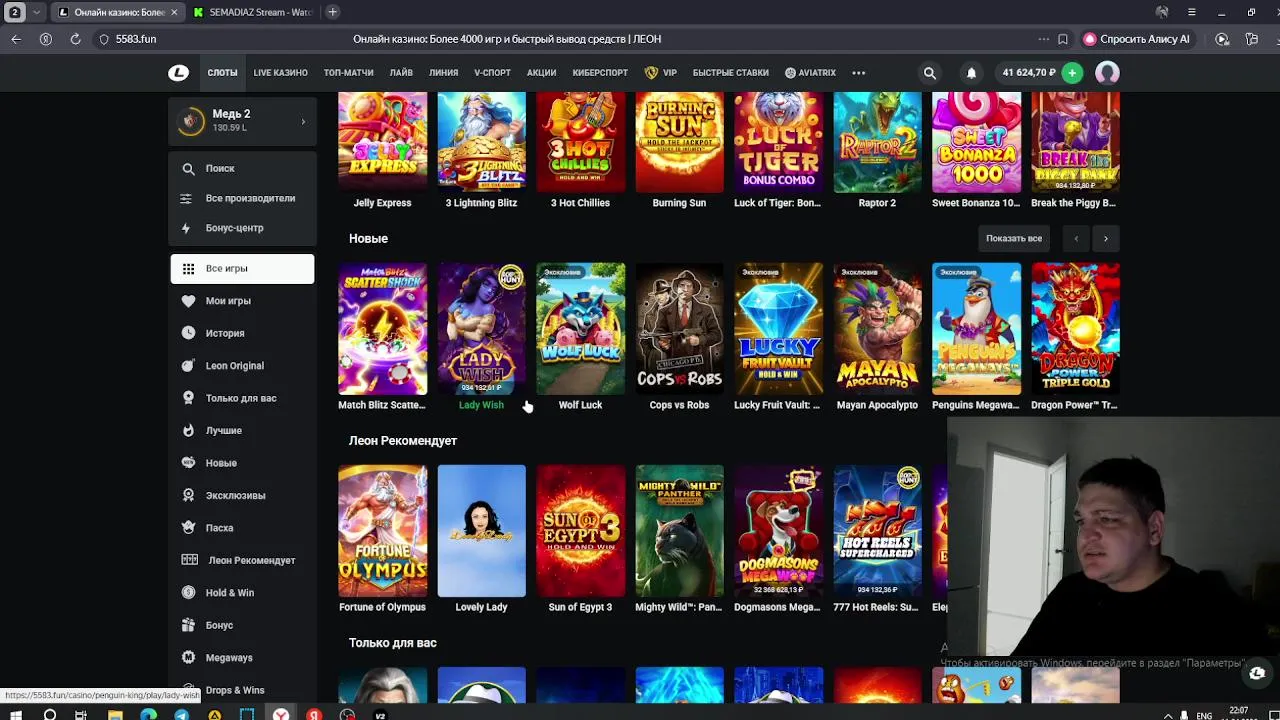Open Все производители in sidebar

point(249,198)
